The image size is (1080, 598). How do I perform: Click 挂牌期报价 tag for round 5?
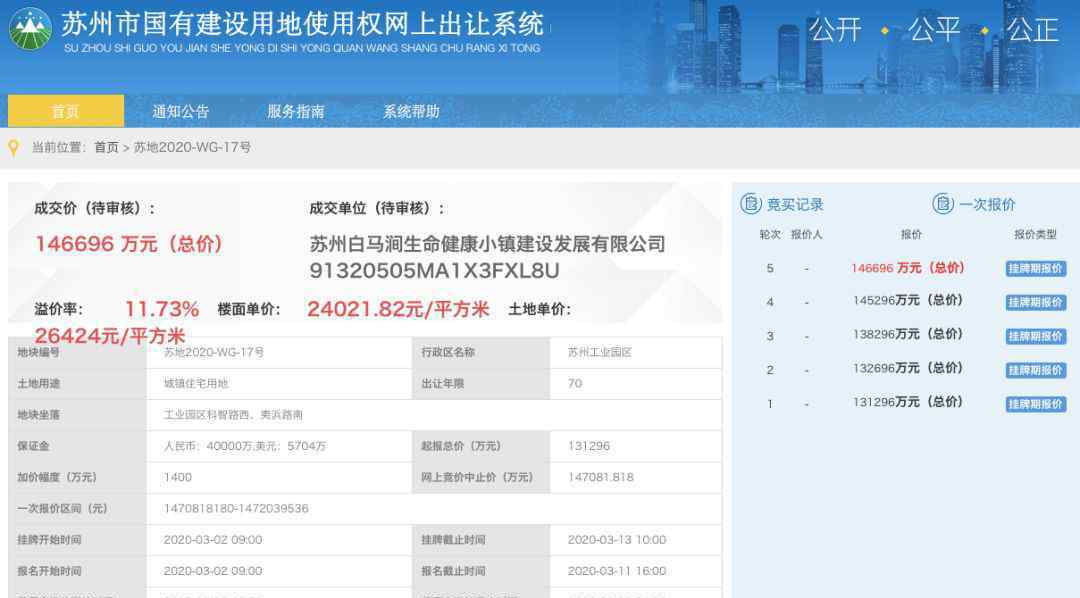(x=1035, y=269)
